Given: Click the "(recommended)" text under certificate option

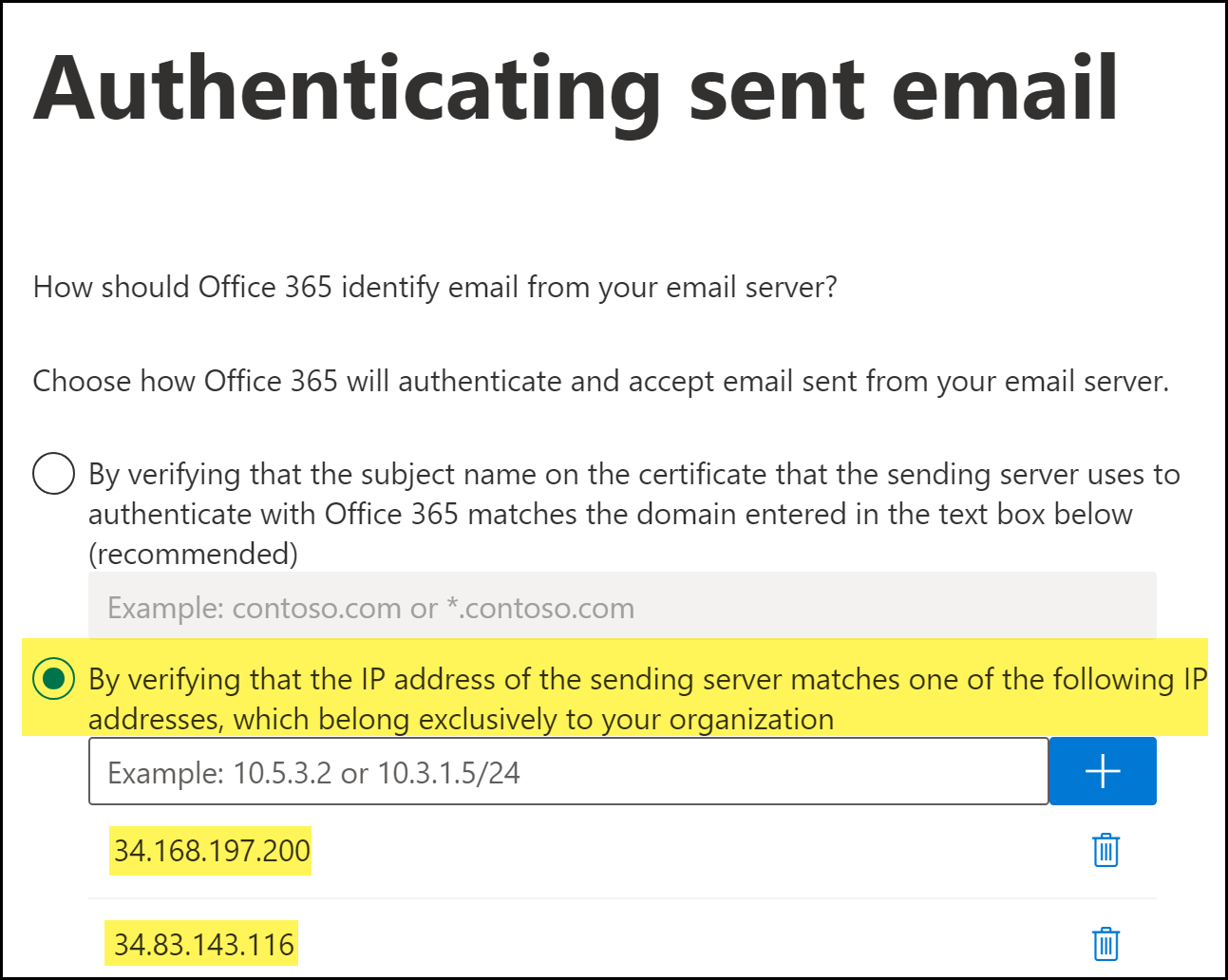Looking at the screenshot, I should [x=193, y=554].
